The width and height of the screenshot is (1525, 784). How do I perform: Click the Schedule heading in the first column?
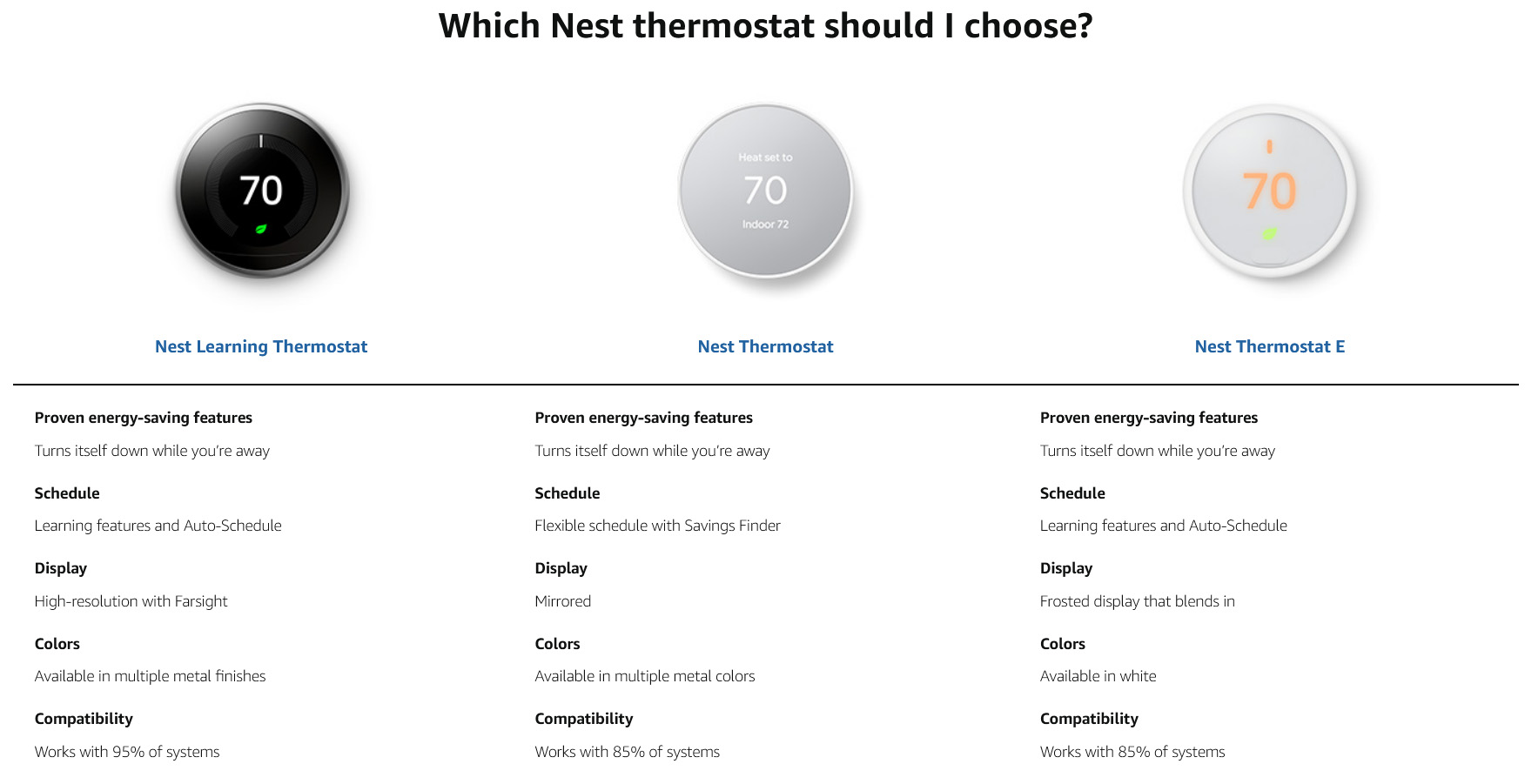67,493
